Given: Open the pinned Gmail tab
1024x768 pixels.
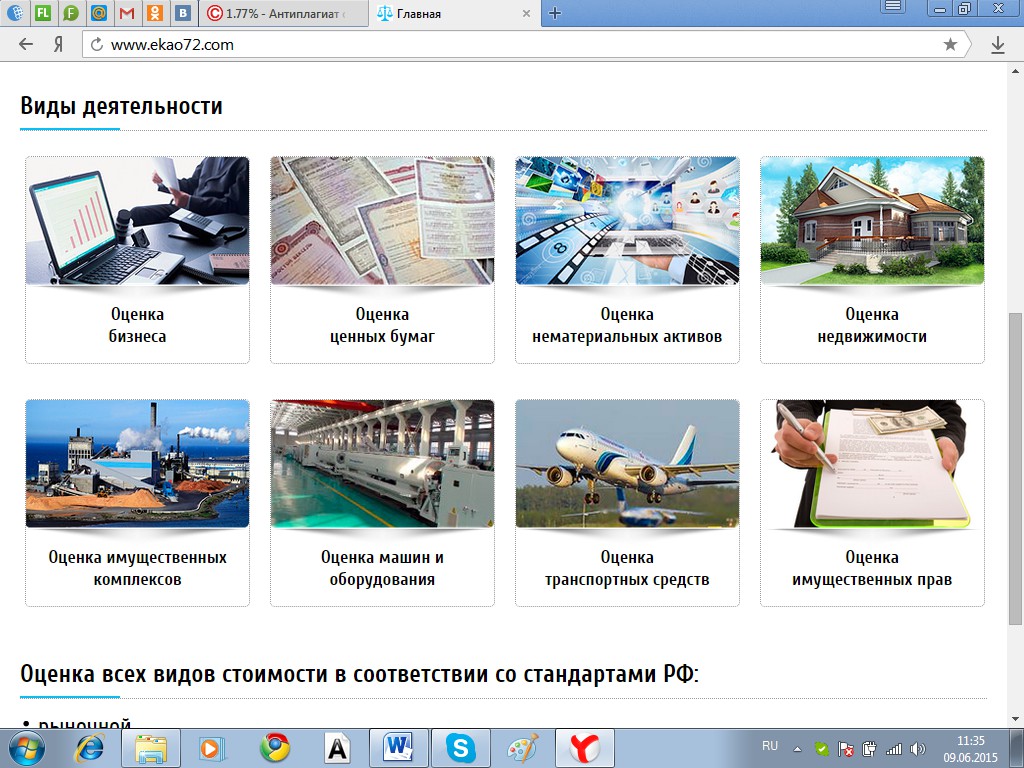Looking at the screenshot, I should tap(127, 12).
